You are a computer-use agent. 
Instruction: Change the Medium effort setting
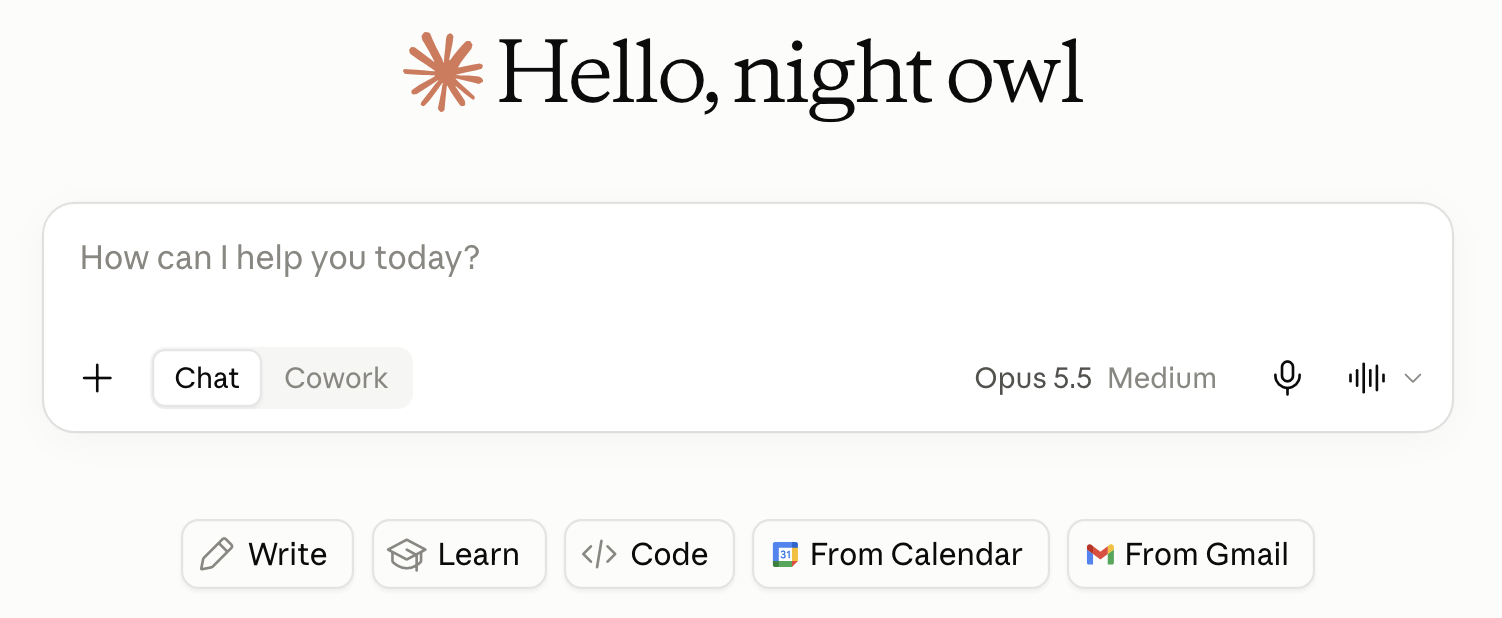click(x=1162, y=378)
